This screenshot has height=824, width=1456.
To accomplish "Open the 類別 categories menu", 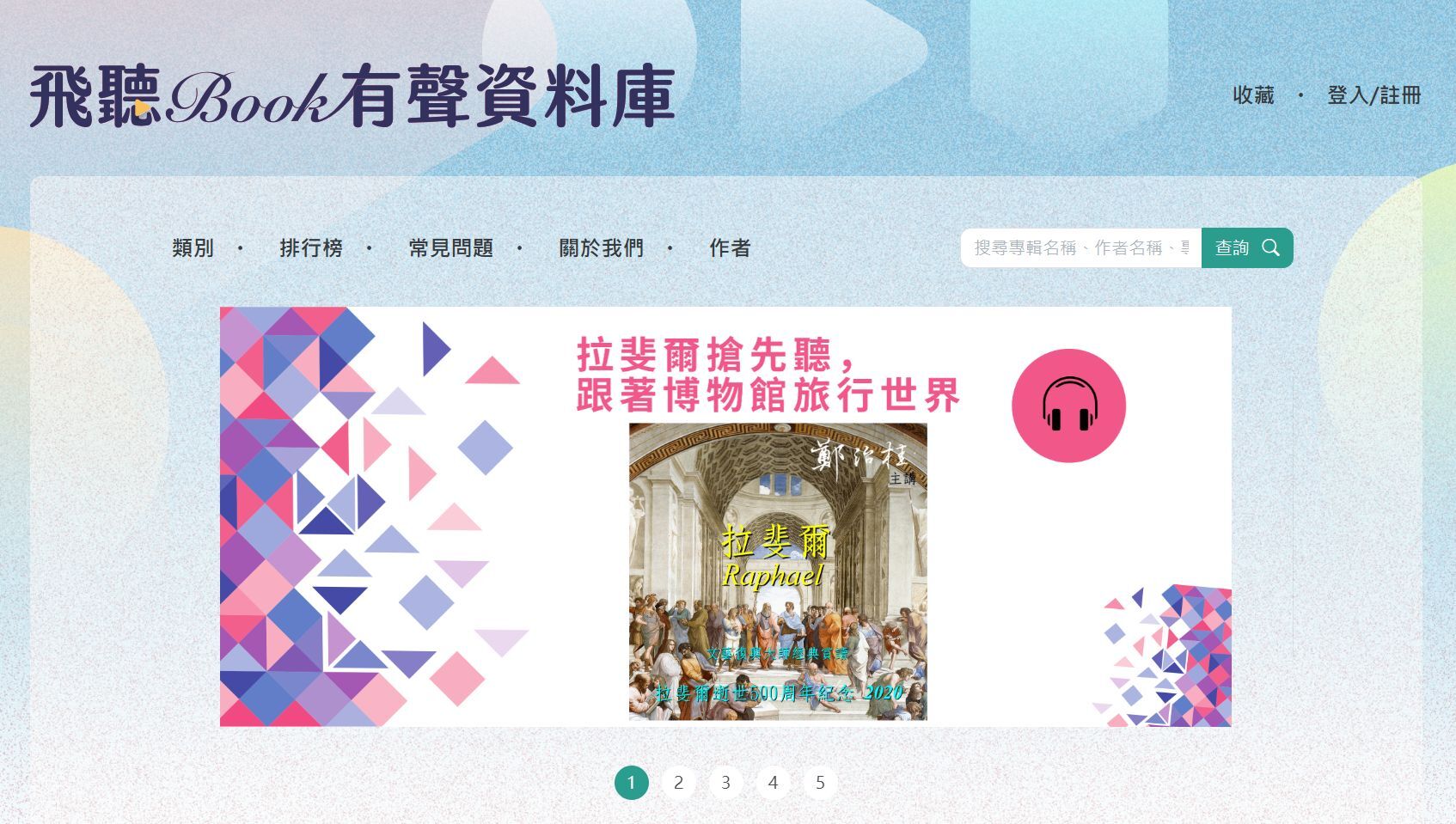I will 193,248.
